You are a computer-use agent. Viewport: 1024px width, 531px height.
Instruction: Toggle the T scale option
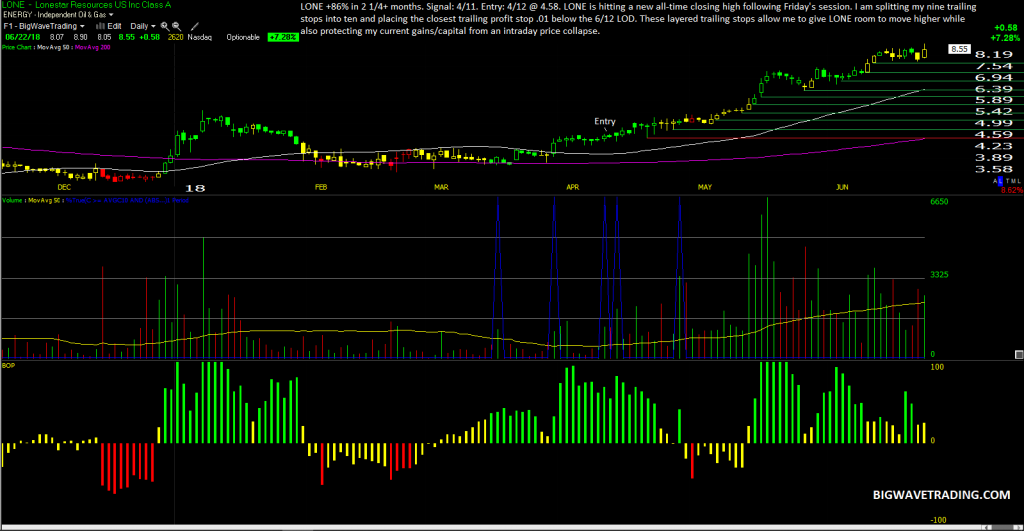1008,181
